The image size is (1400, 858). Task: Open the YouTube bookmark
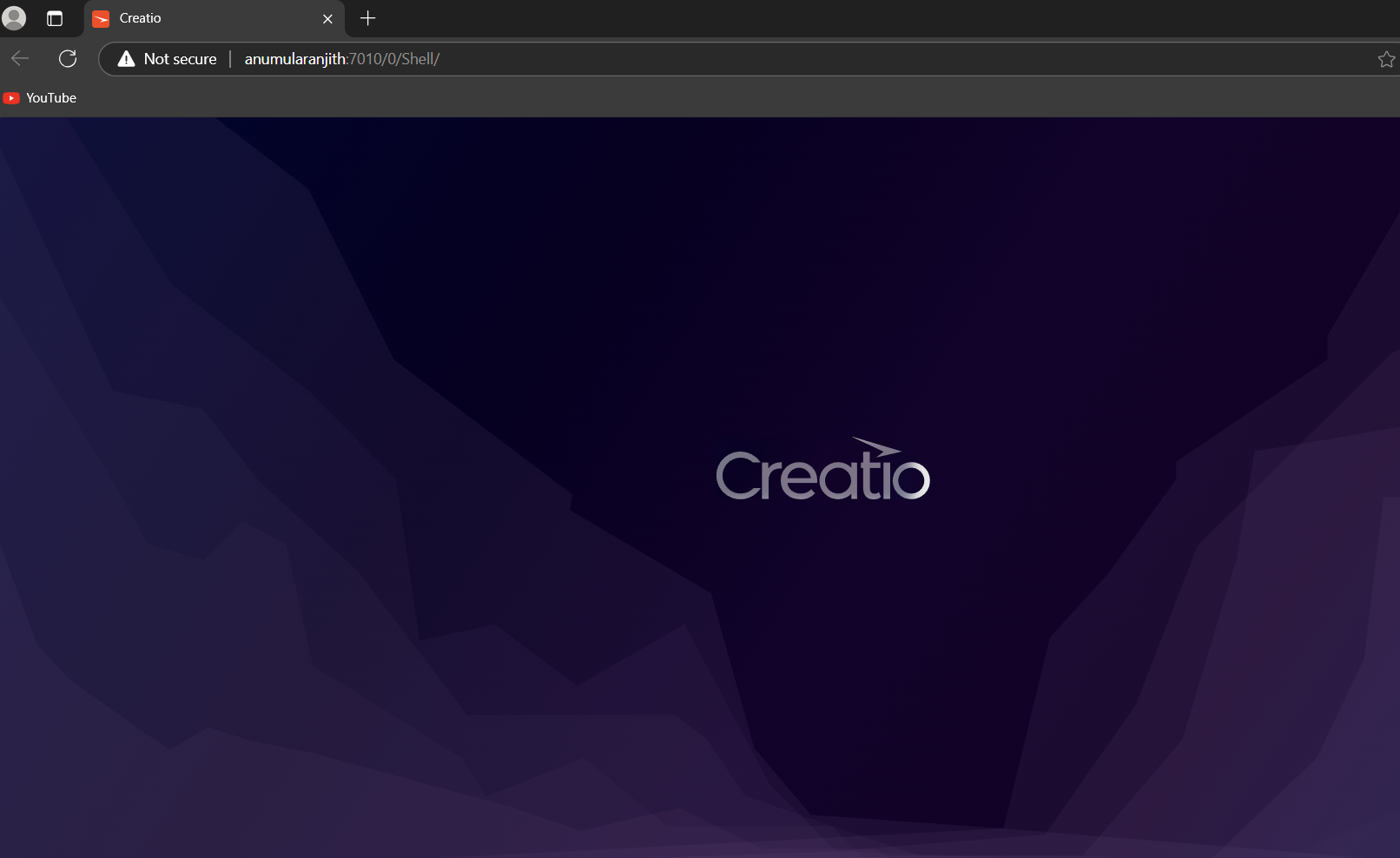[40, 98]
